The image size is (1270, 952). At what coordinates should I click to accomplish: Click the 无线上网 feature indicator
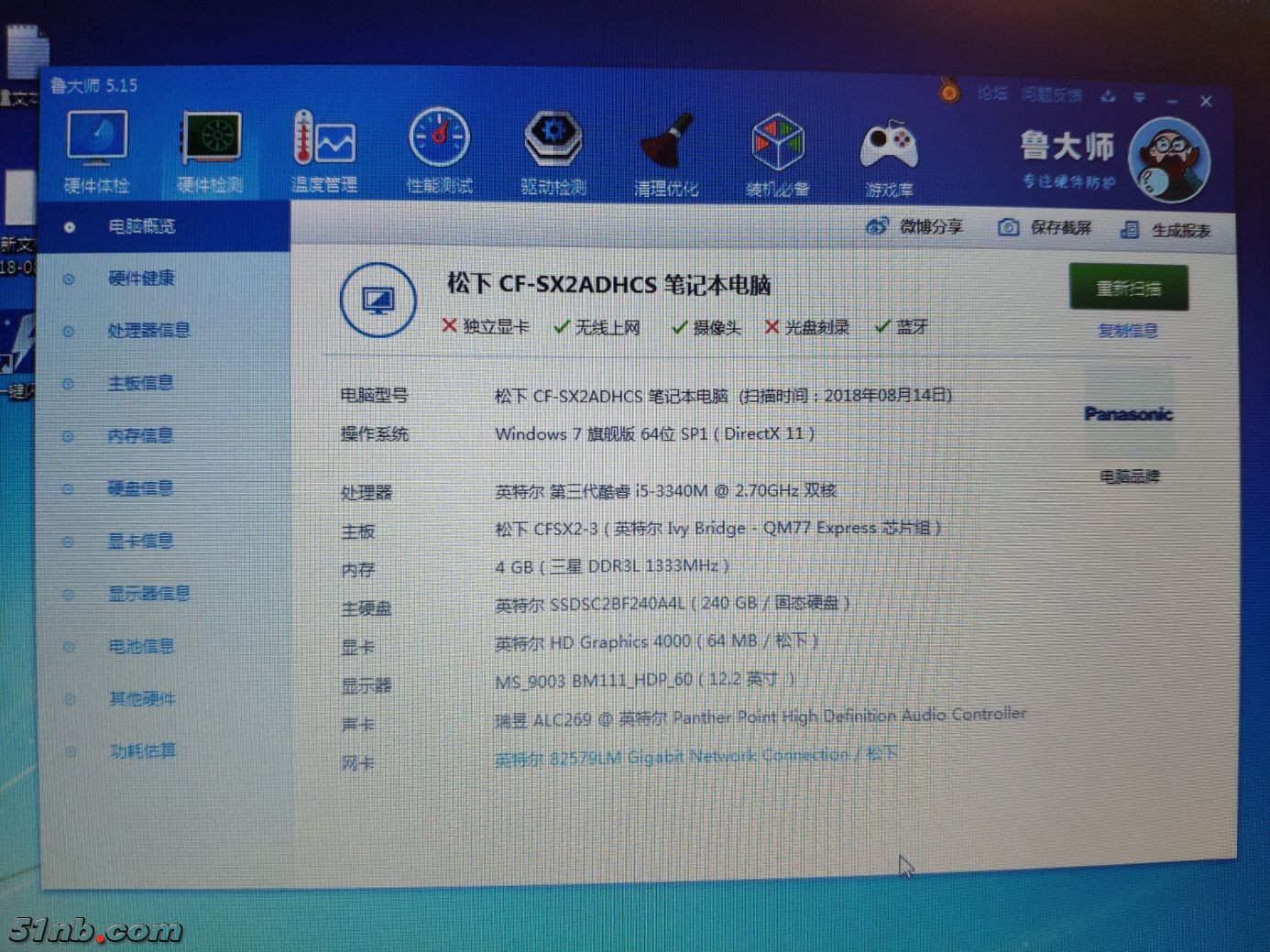[x=597, y=327]
